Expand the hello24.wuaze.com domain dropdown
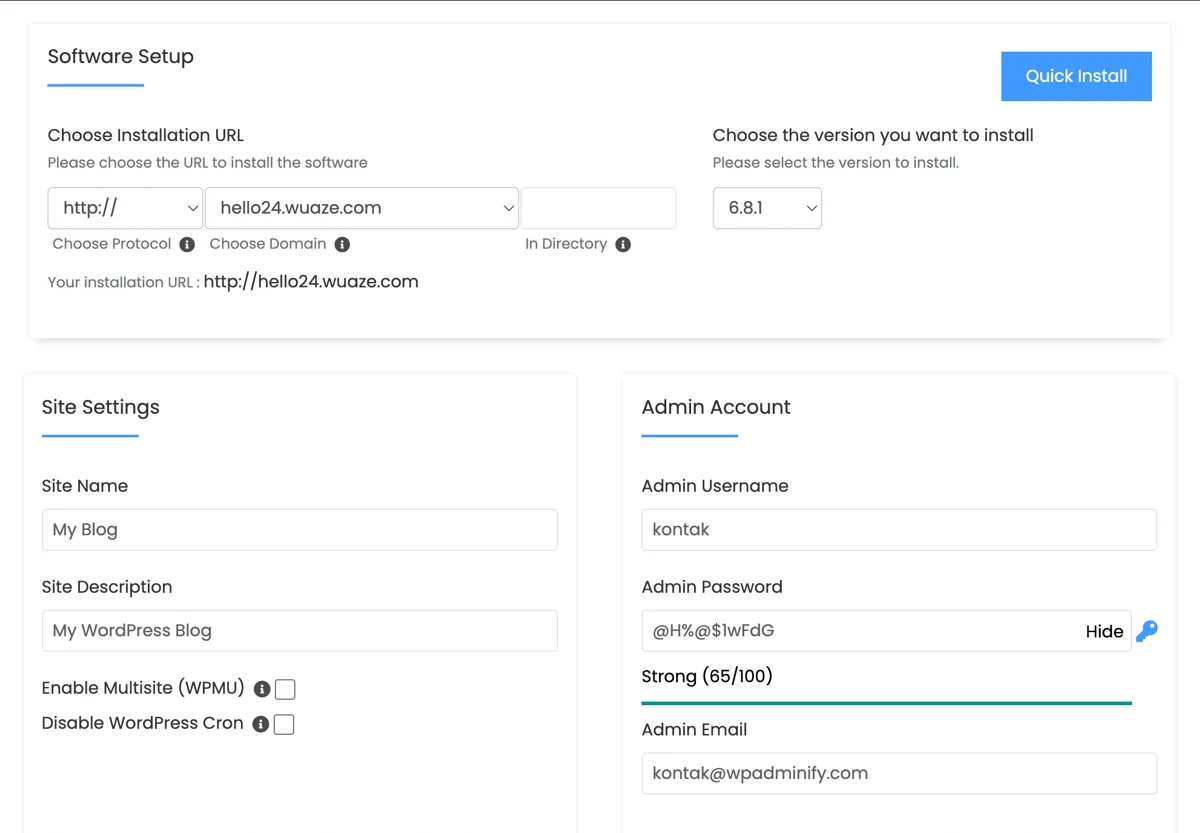Image resolution: width=1200 pixels, height=833 pixels. pyautogui.click(x=361, y=208)
